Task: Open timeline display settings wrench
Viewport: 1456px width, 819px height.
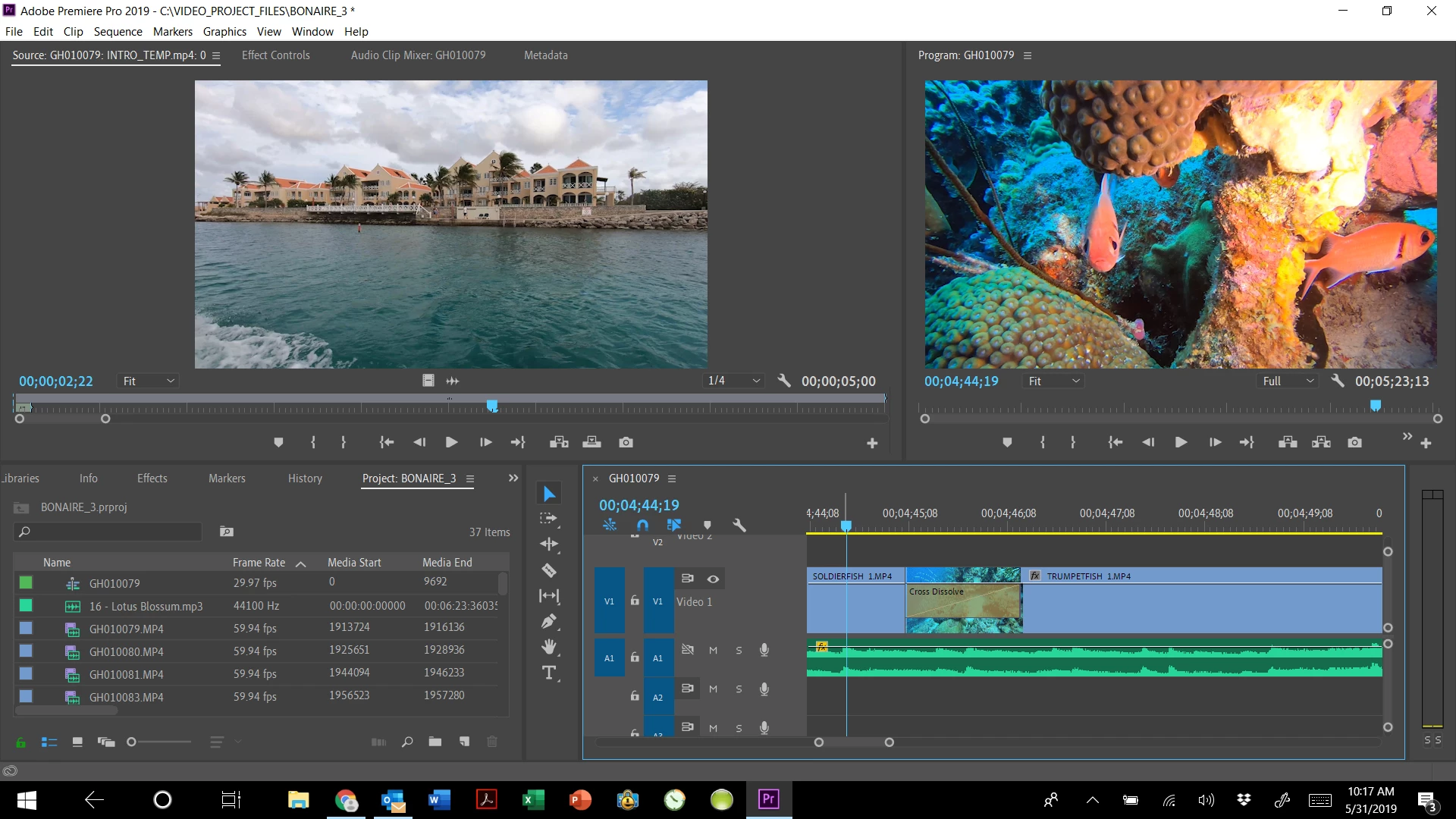Action: pos(739,525)
